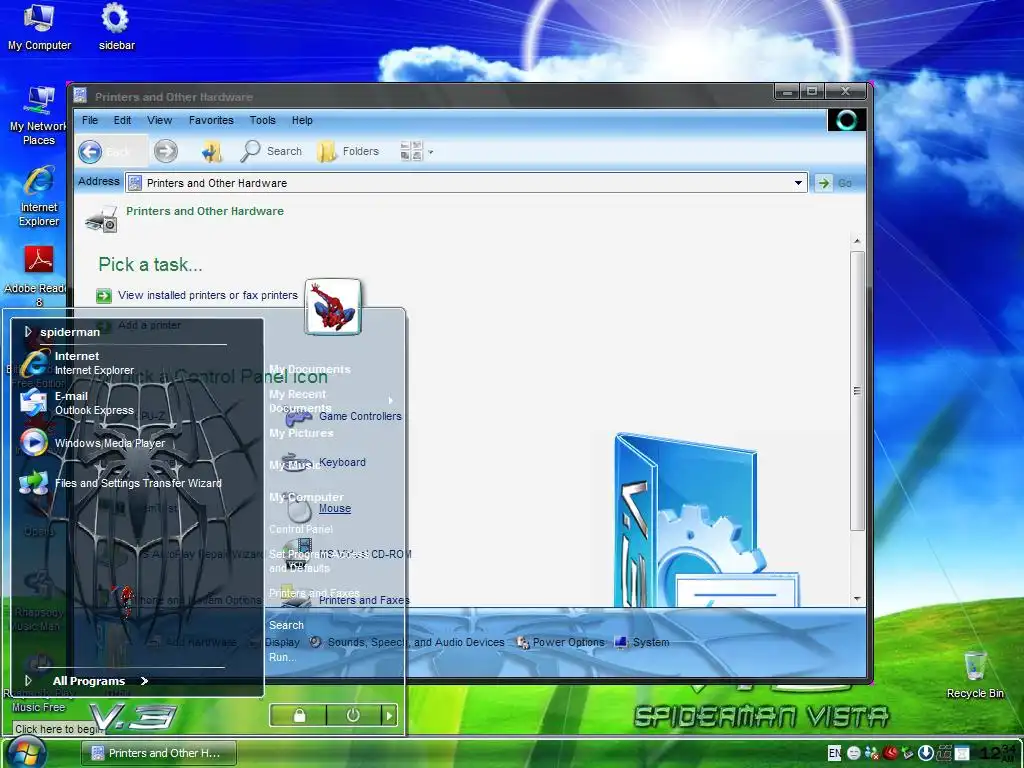Open the Recycle Bin
1024x768 pixels.
pyautogui.click(x=975, y=675)
